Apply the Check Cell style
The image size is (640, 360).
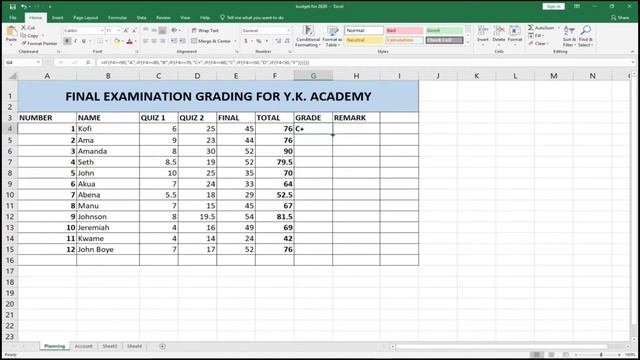(x=444, y=40)
